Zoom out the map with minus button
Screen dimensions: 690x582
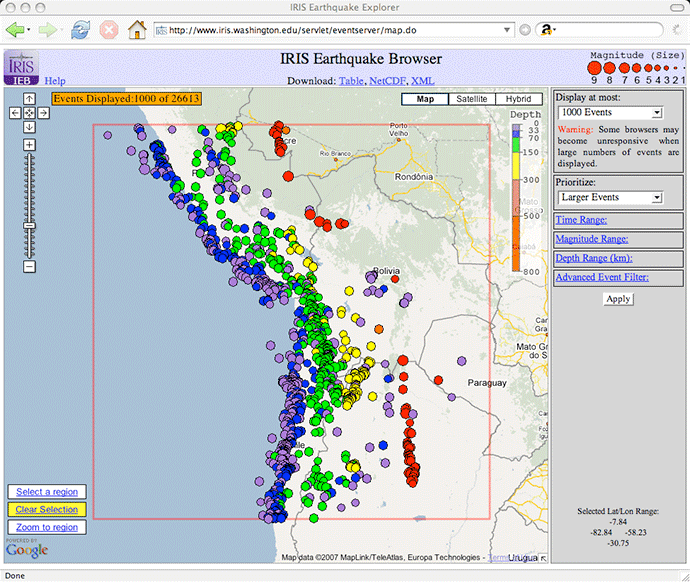(29, 266)
